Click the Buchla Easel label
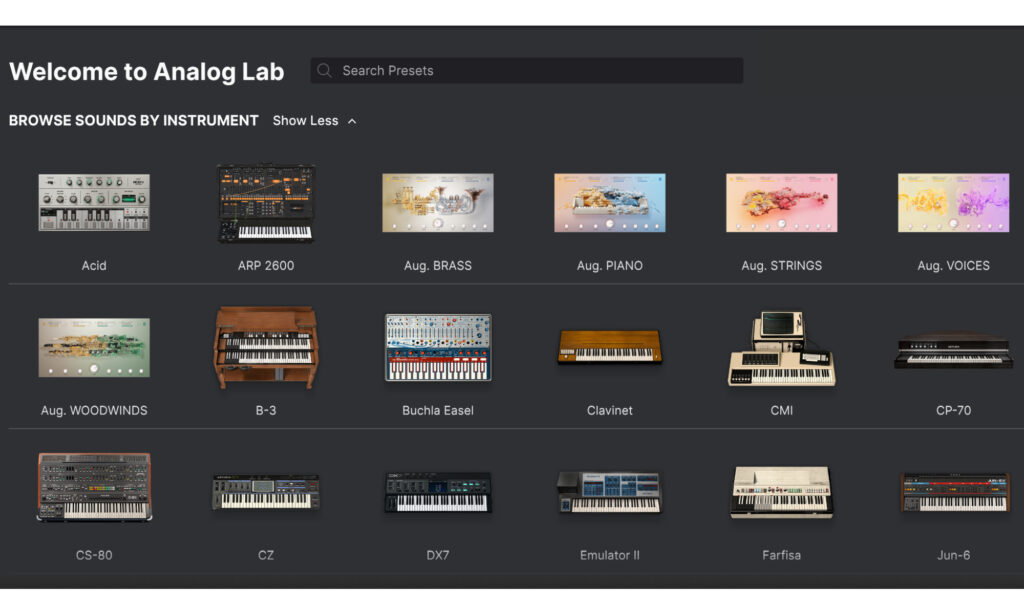Screen dimensions: 1024x614 438,411
